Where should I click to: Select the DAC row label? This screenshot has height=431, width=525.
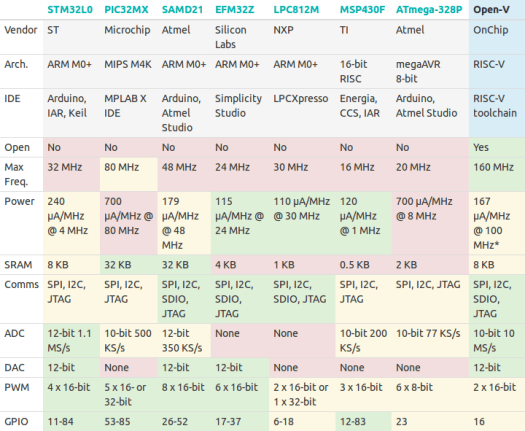(14, 367)
